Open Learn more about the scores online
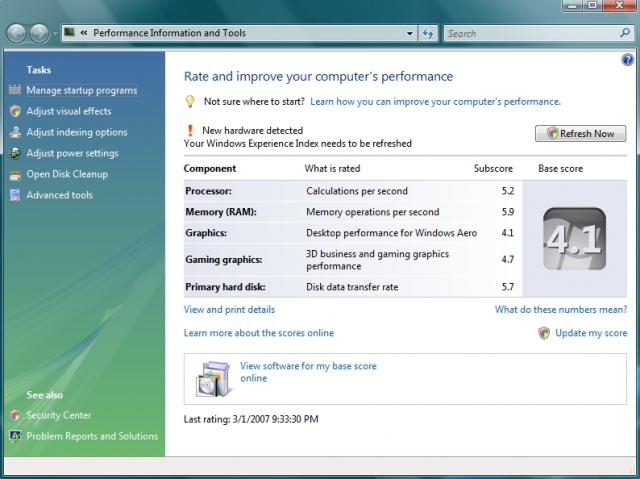The width and height of the screenshot is (640, 479). point(258,333)
